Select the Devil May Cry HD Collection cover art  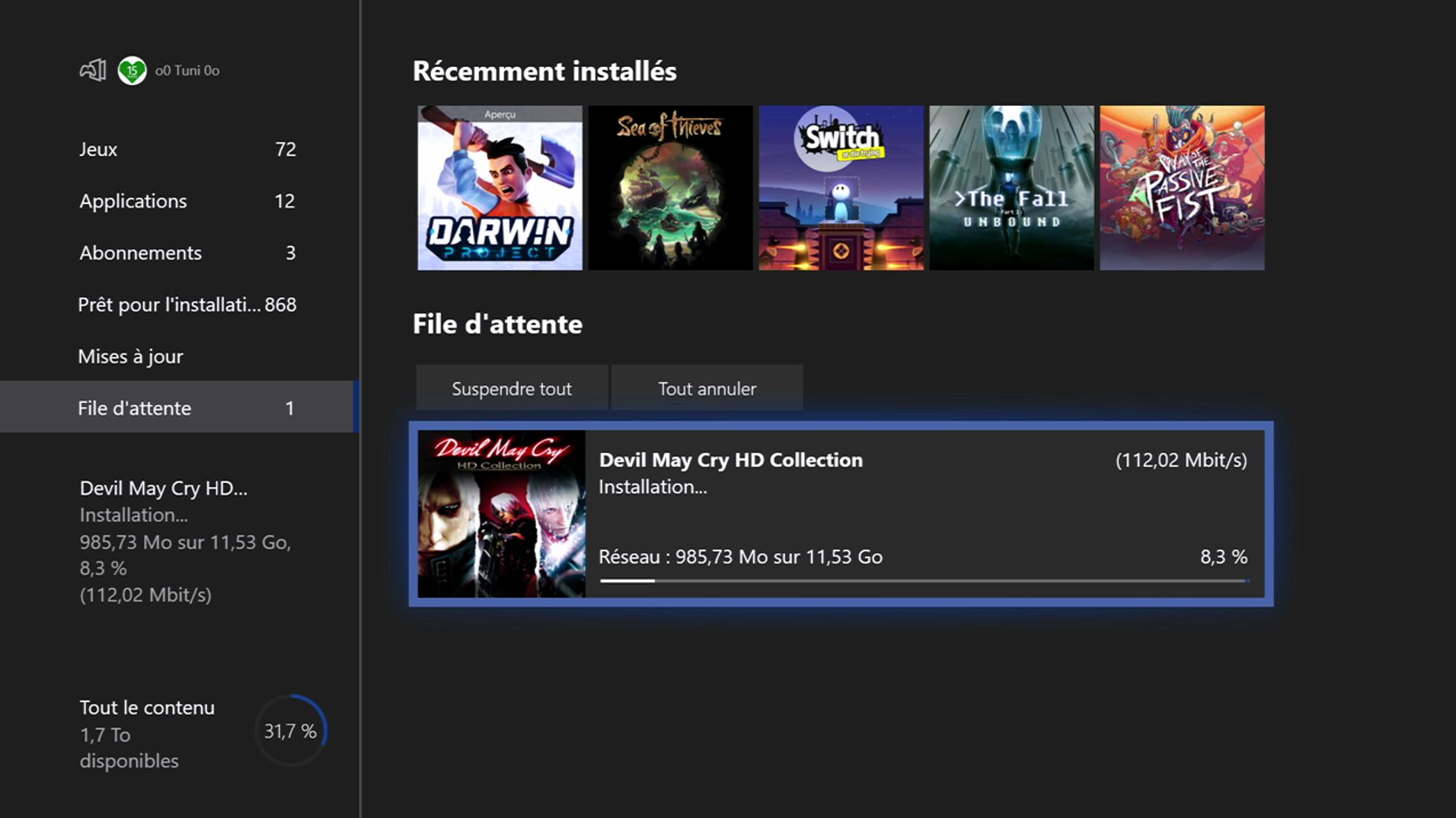pyautogui.click(x=501, y=514)
